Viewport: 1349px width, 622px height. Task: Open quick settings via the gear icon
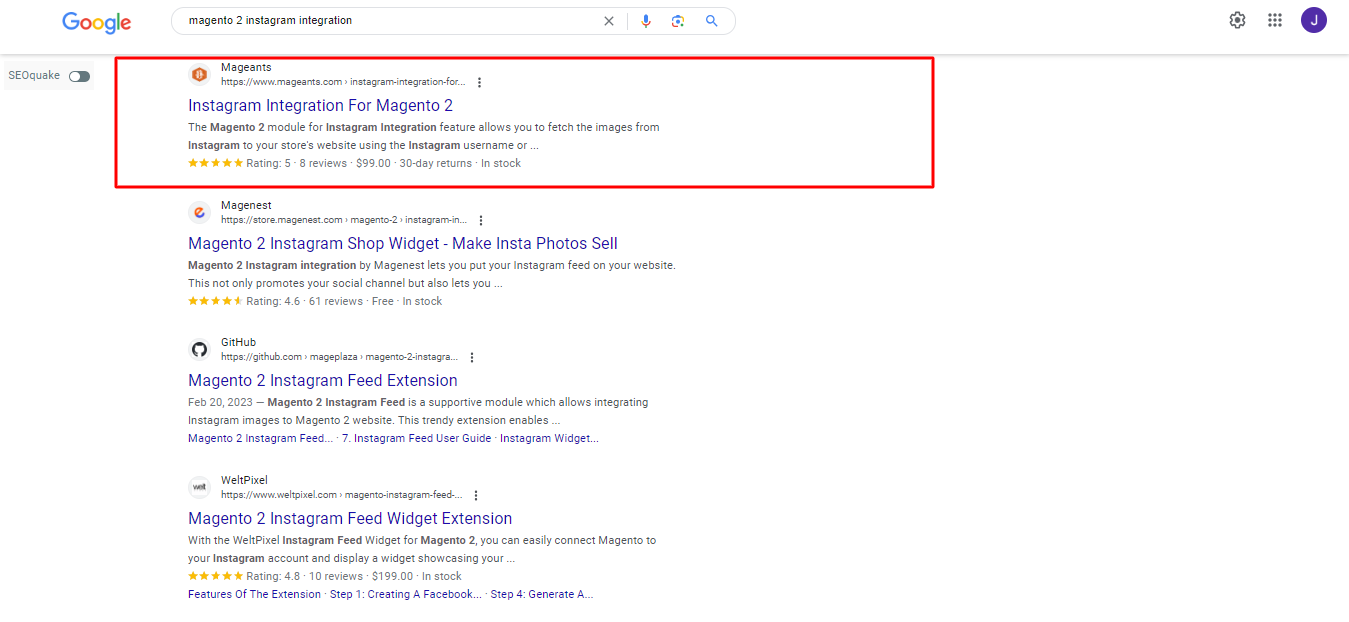click(x=1237, y=19)
